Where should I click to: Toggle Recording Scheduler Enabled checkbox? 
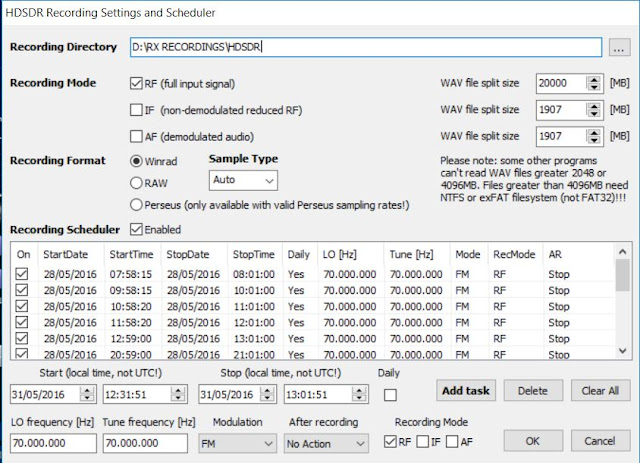(x=136, y=229)
